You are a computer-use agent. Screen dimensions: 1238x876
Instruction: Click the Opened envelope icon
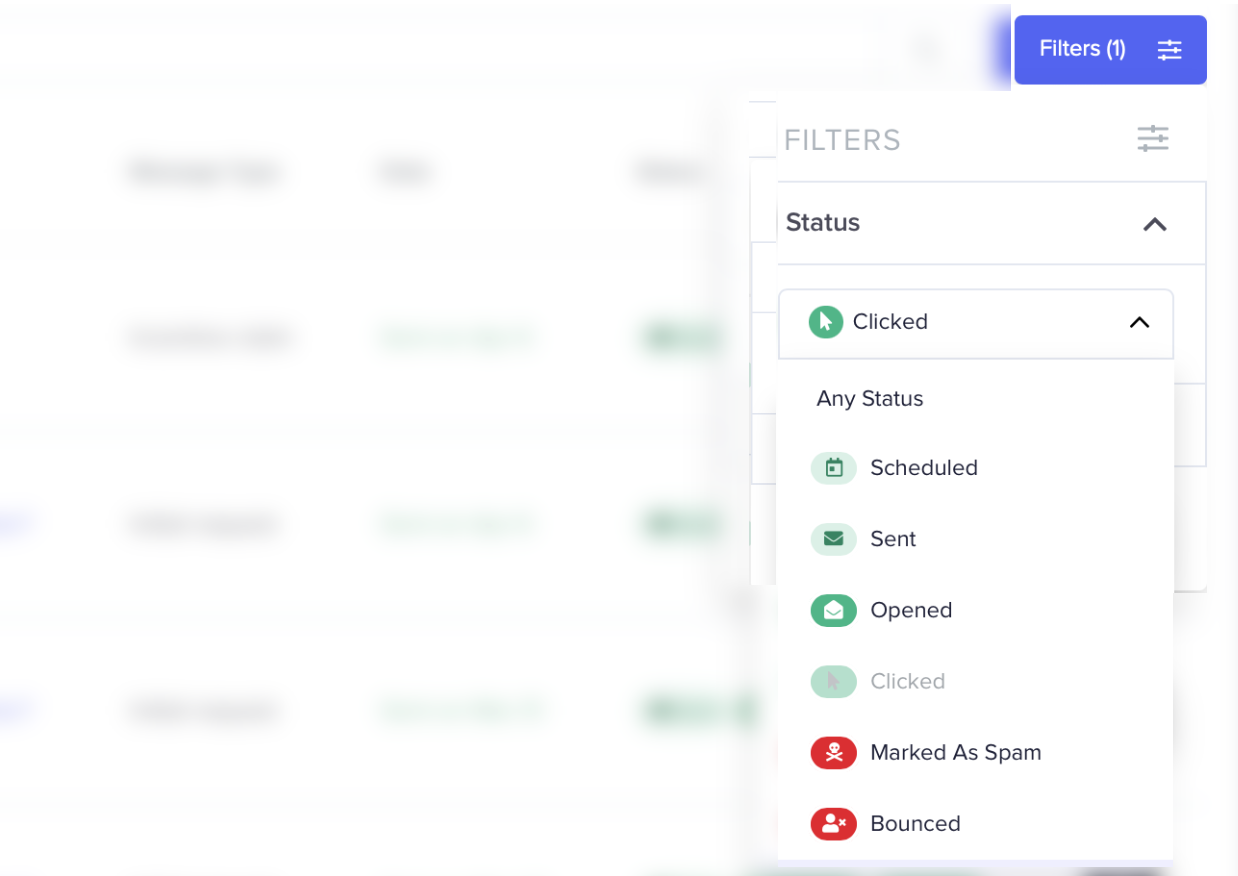pyautogui.click(x=833, y=610)
